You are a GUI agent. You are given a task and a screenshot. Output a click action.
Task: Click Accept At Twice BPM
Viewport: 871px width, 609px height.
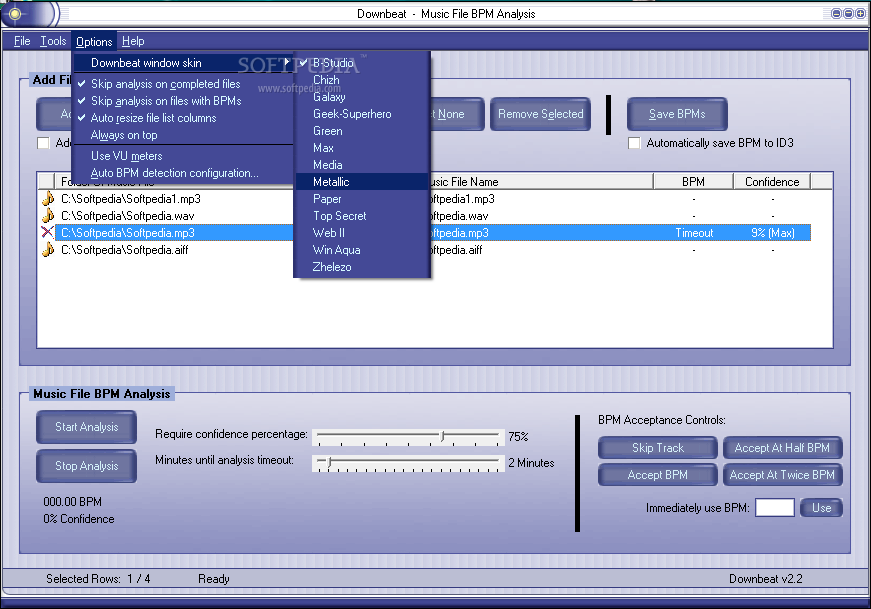(x=782, y=475)
